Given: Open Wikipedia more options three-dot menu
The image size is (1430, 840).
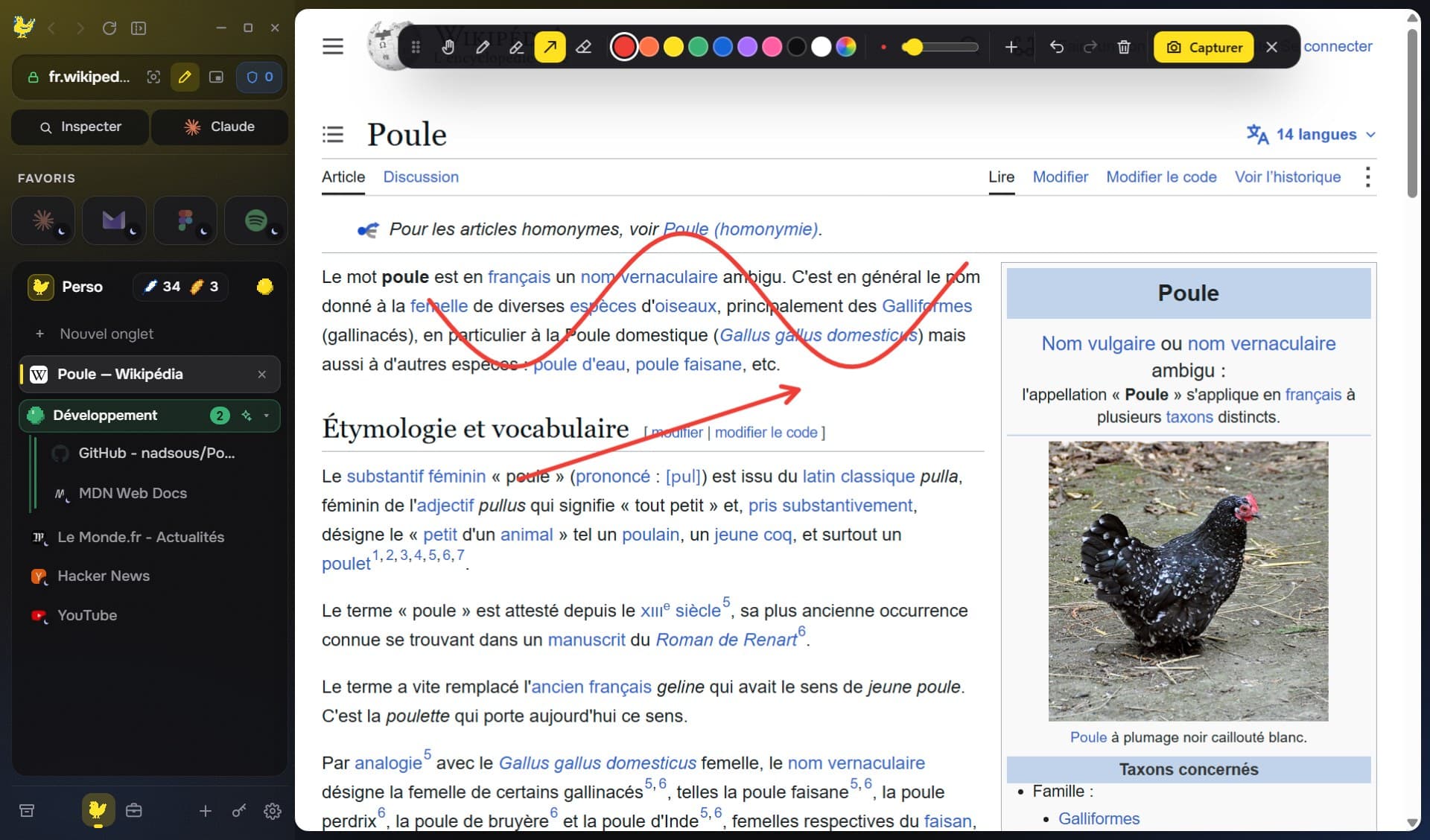Looking at the screenshot, I should [1367, 177].
